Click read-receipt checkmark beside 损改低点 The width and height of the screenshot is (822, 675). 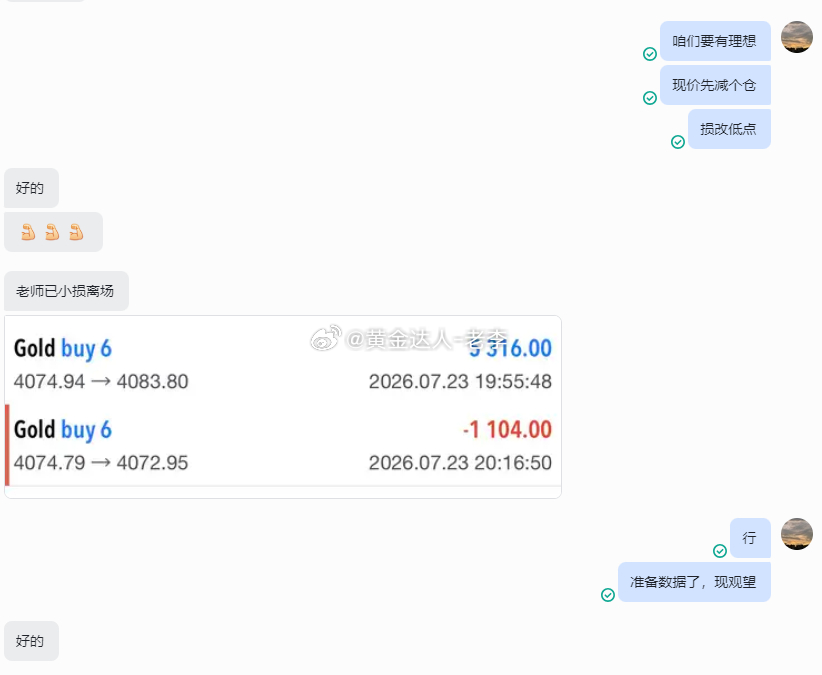pos(678,142)
